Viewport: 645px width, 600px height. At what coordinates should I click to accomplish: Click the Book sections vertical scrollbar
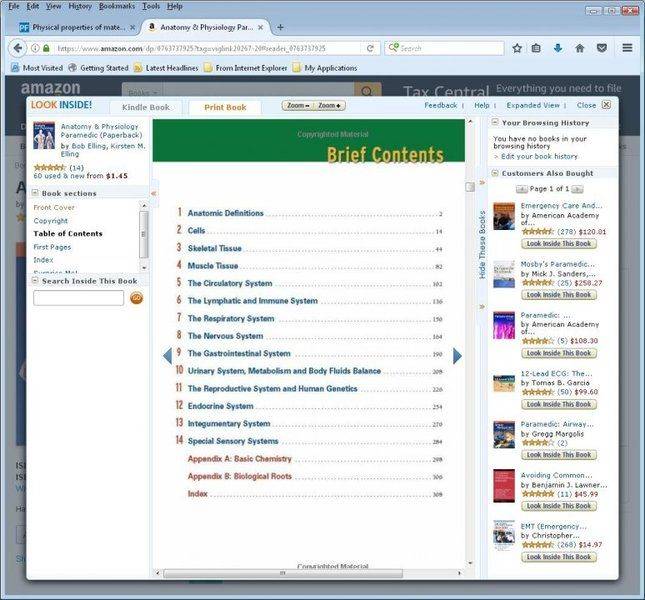click(x=144, y=236)
